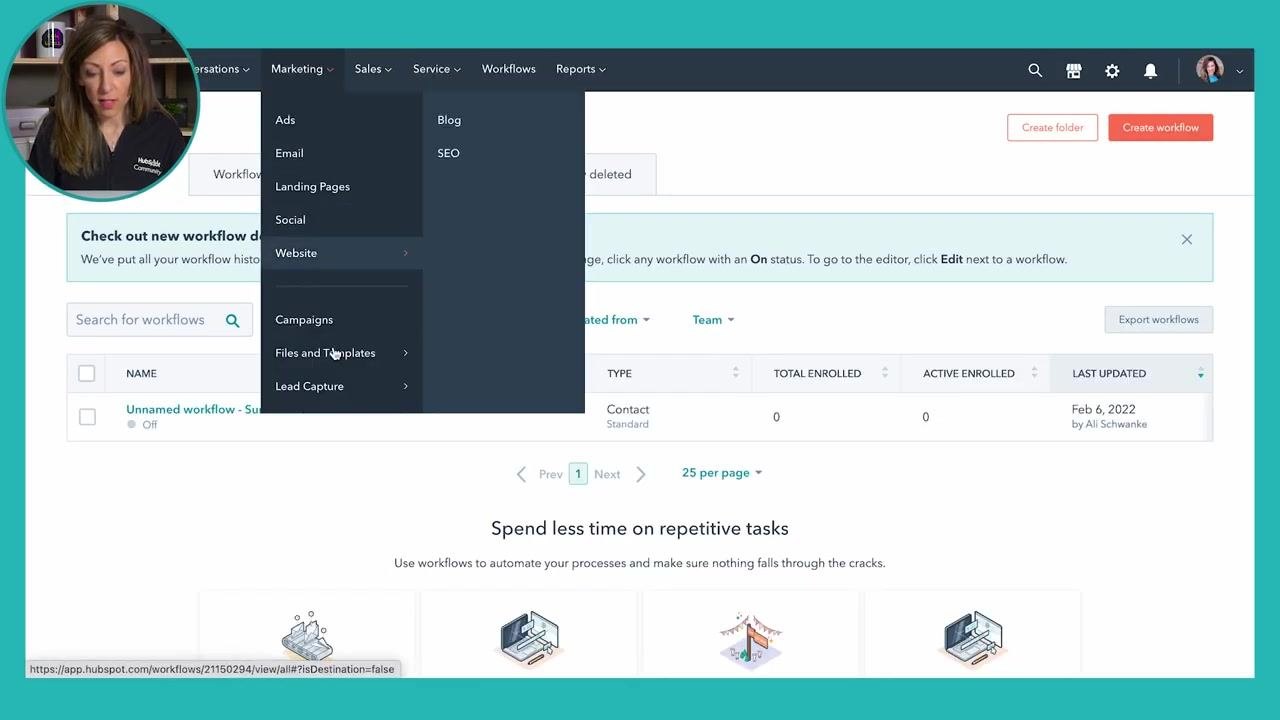This screenshot has height=720, width=1280.
Task: Open the notifications bell
Action: click(1150, 70)
